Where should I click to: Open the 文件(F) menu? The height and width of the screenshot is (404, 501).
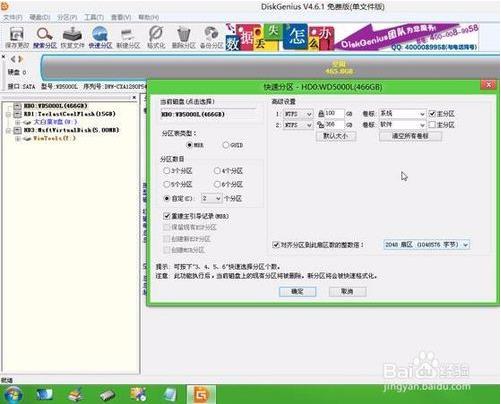tap(13, 17)
